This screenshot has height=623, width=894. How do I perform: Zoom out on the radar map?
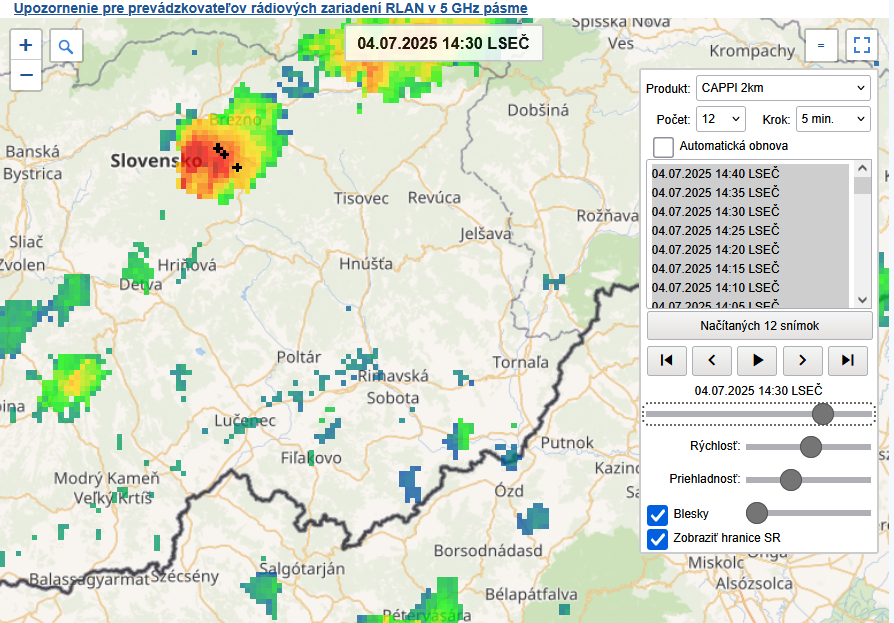point(26,75)
